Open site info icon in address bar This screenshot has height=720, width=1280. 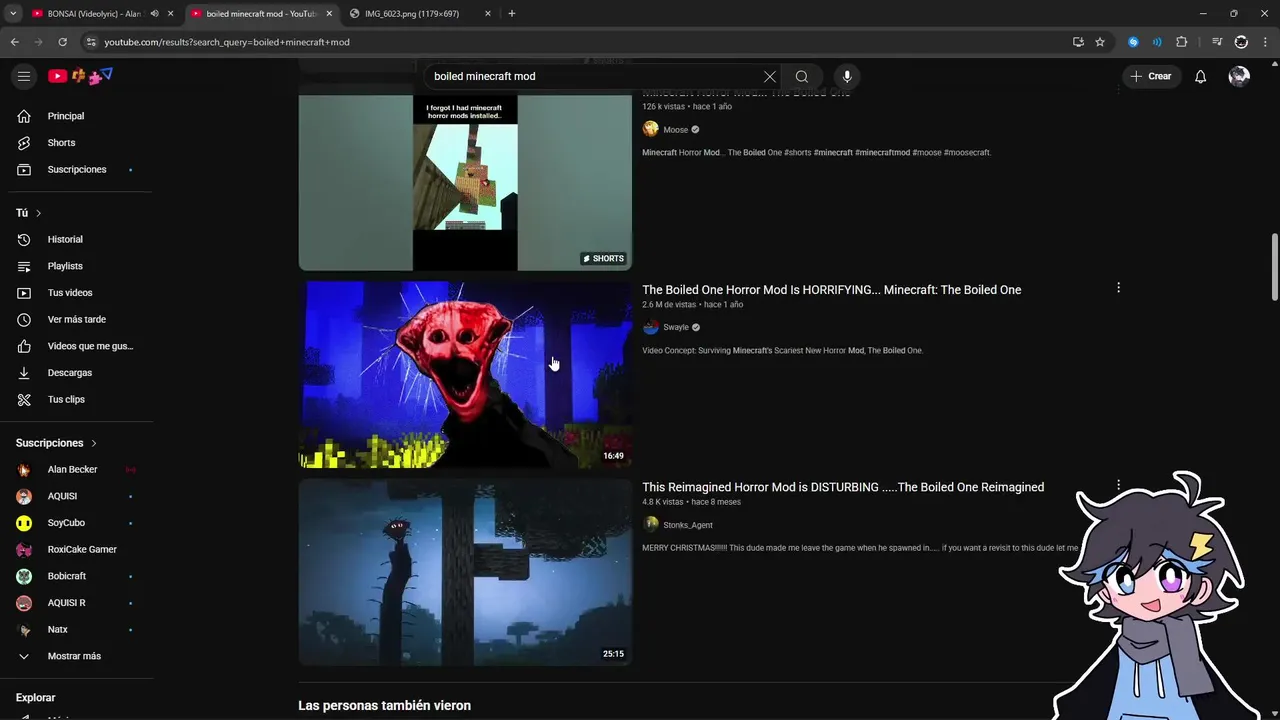click(90, 42)
